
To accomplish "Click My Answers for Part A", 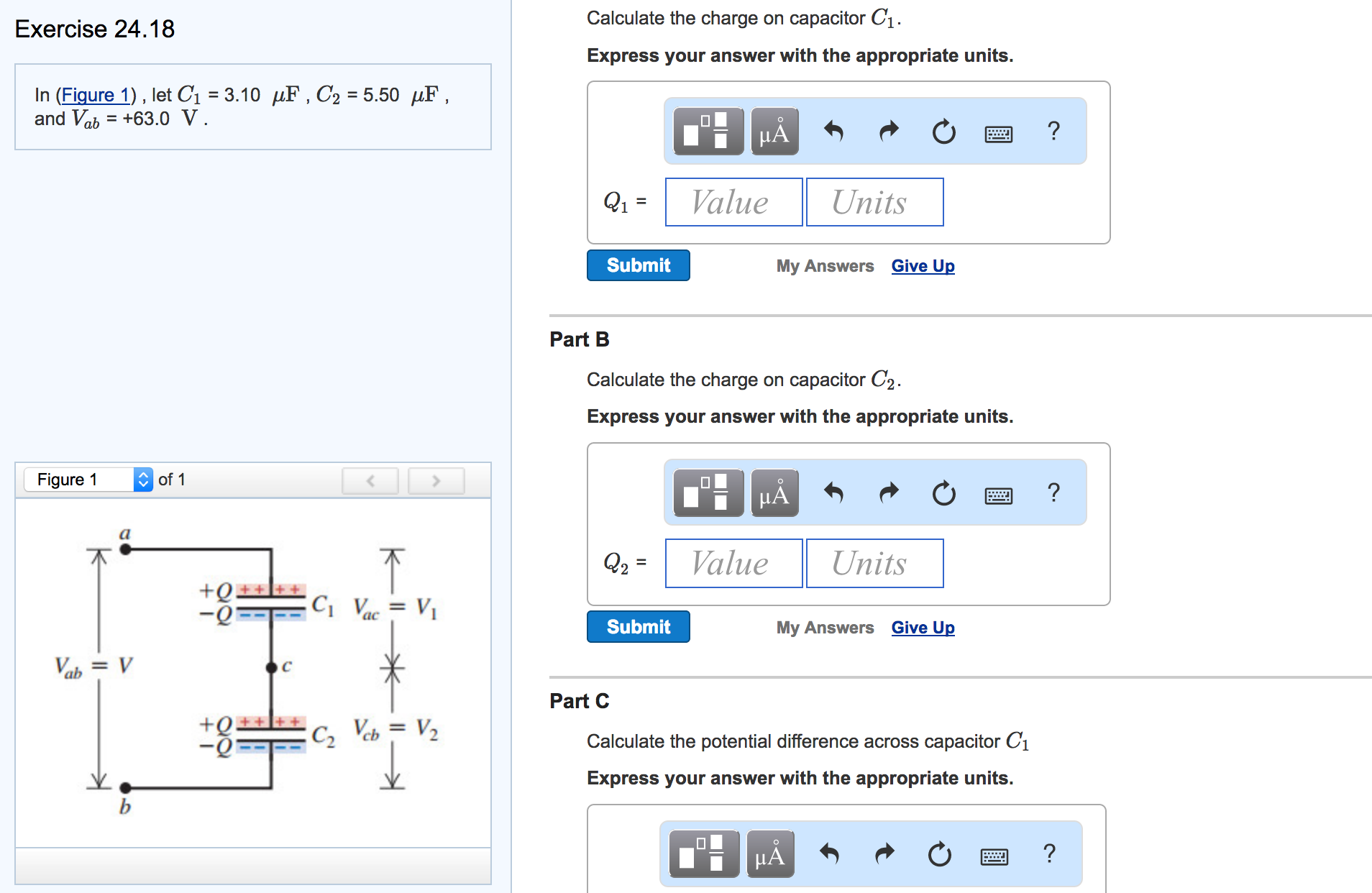I will tap(824, 265).
